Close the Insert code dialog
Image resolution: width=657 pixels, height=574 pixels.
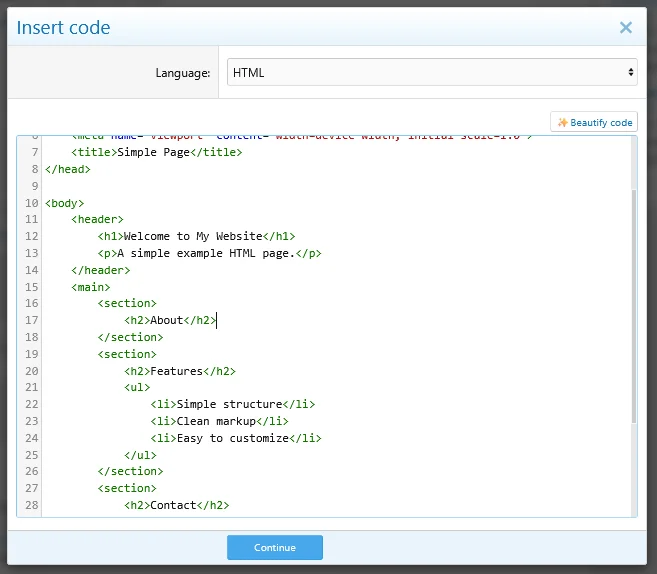tap(626, 28)
